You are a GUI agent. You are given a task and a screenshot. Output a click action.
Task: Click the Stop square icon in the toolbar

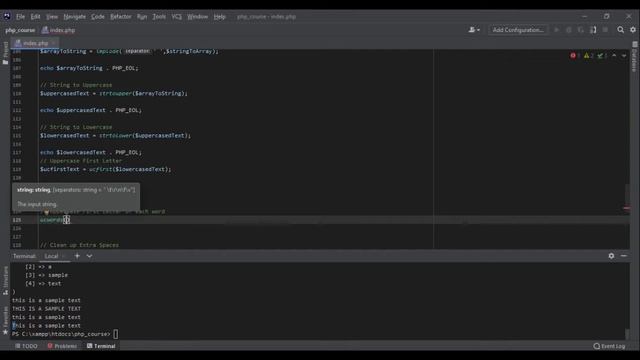point(605,30)
